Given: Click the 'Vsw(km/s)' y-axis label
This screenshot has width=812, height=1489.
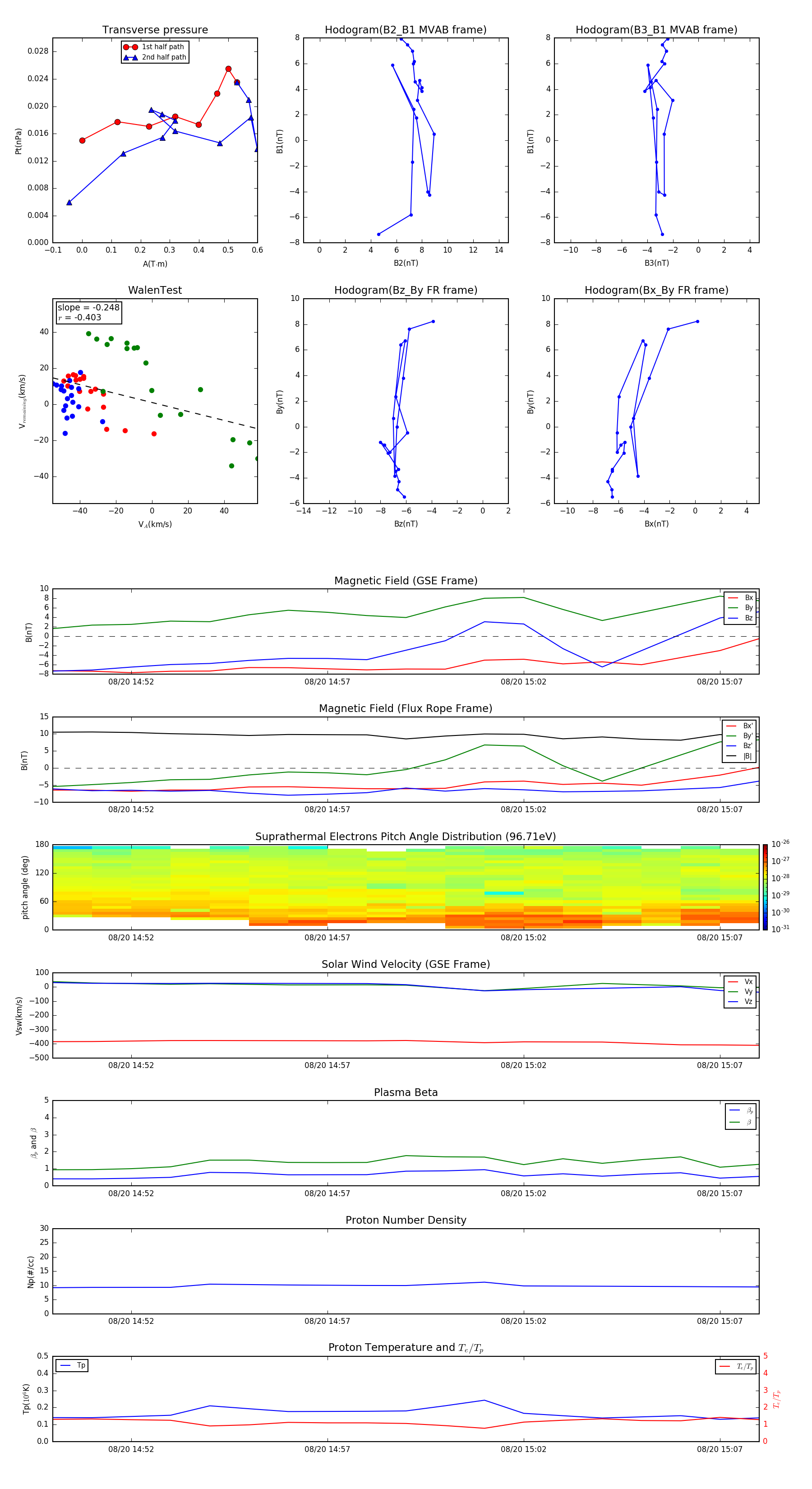Looking at the screenshot, I should pos(18,1016).
